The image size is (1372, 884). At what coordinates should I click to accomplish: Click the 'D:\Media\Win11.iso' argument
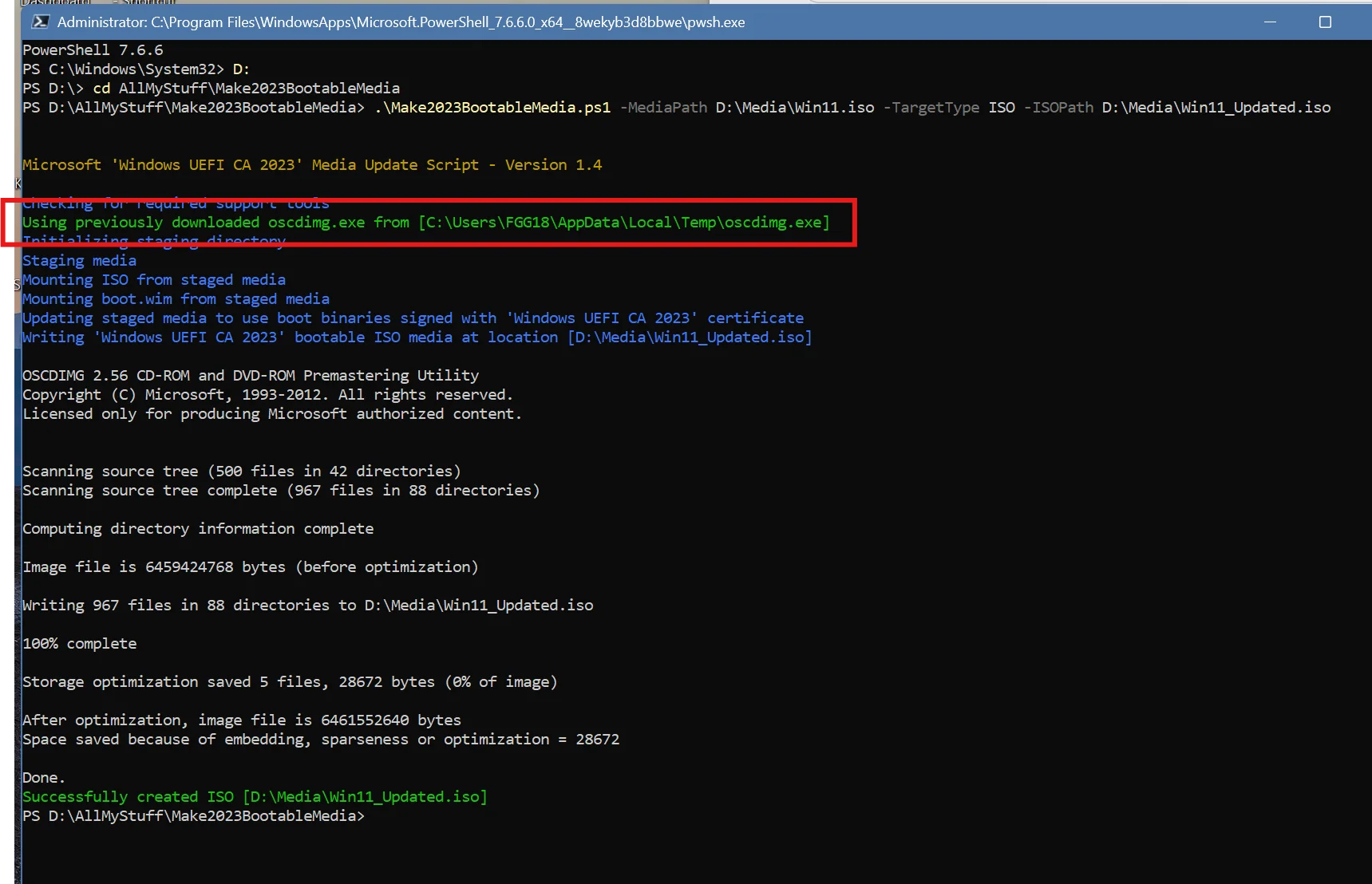click(x=795, y=108)
